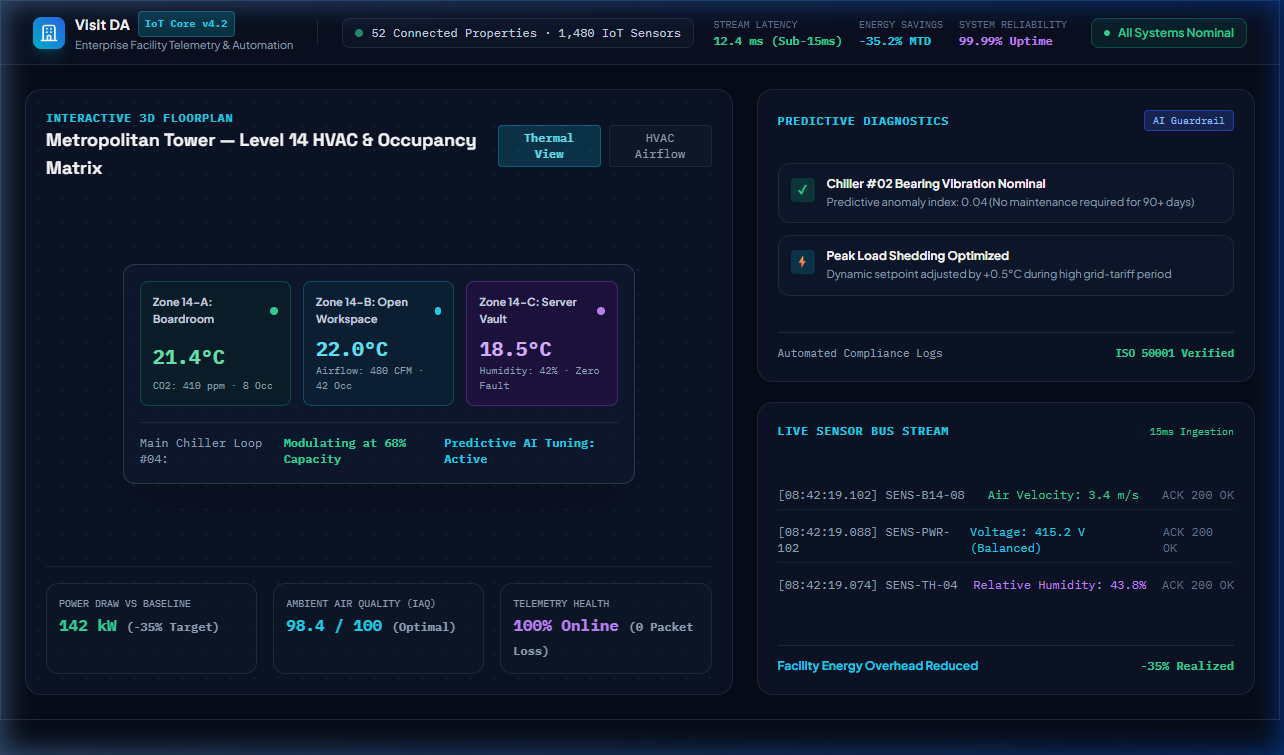Click Modulating at 68% Capacity status

point(345,451)
